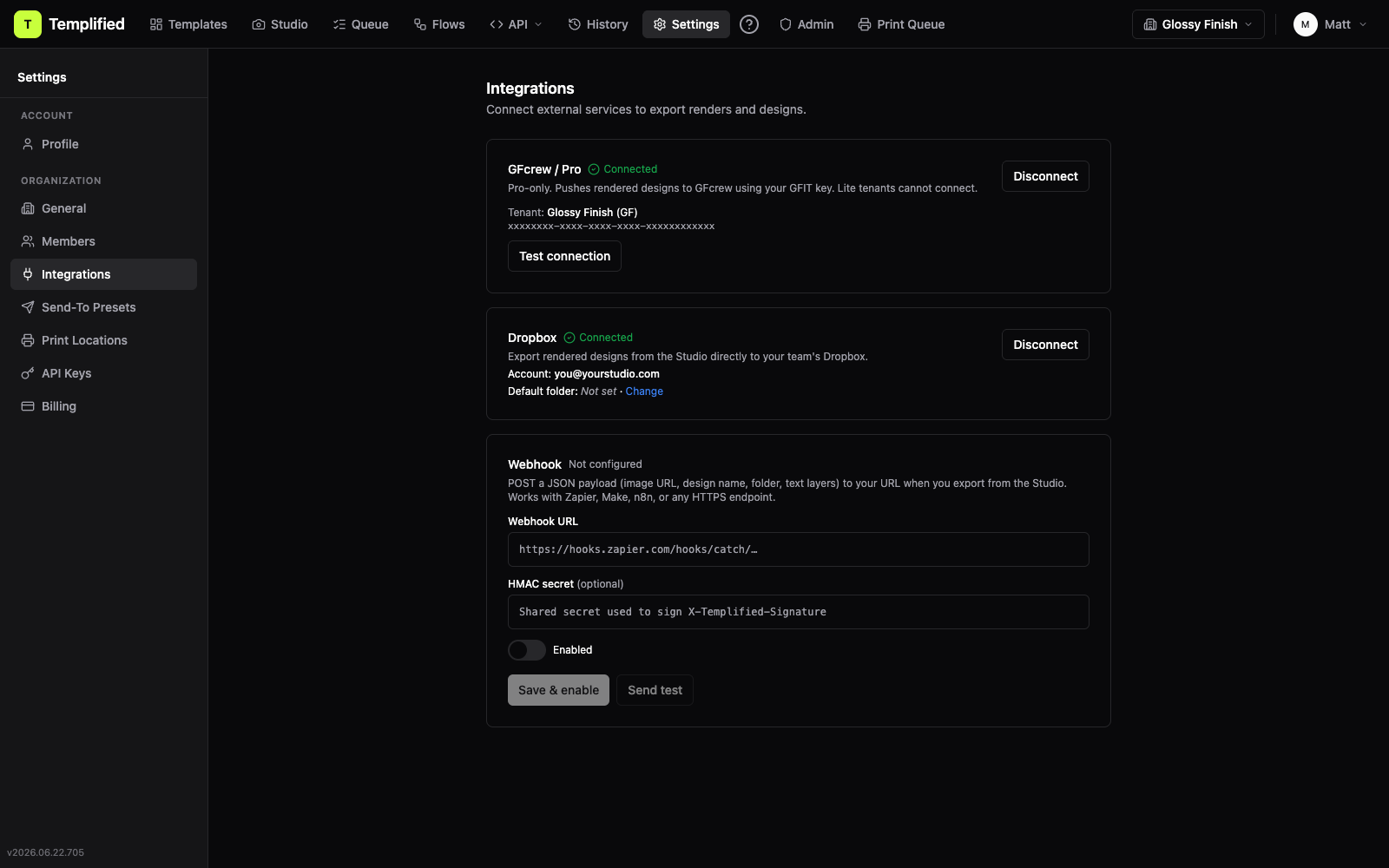Click the masked GFIT key xxxxxxxx-xxxx text

click(x=611, y=227)
